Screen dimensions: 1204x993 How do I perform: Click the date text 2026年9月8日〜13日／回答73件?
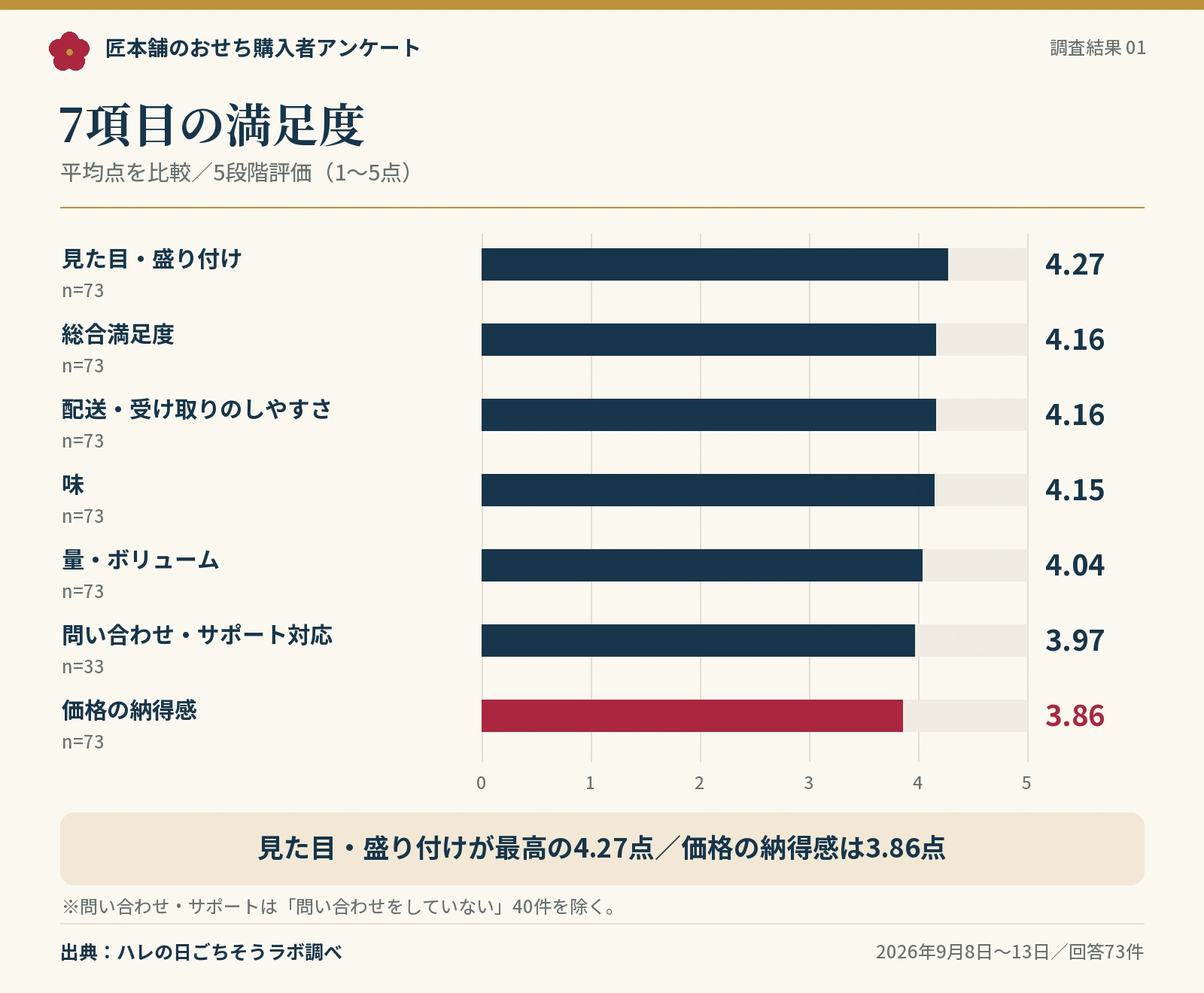[1010, 952]
